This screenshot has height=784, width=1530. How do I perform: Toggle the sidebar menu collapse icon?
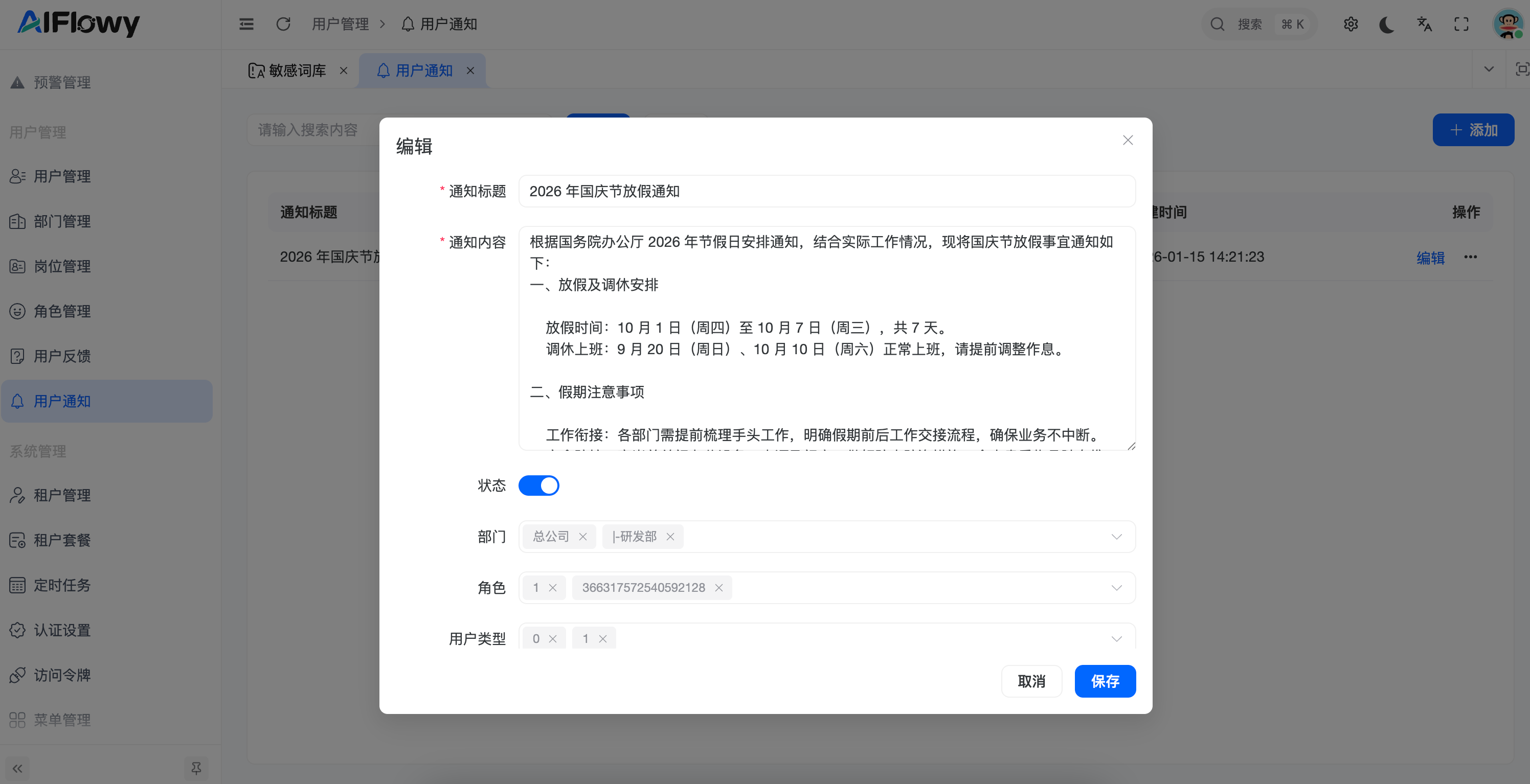[x=246, y=24]
